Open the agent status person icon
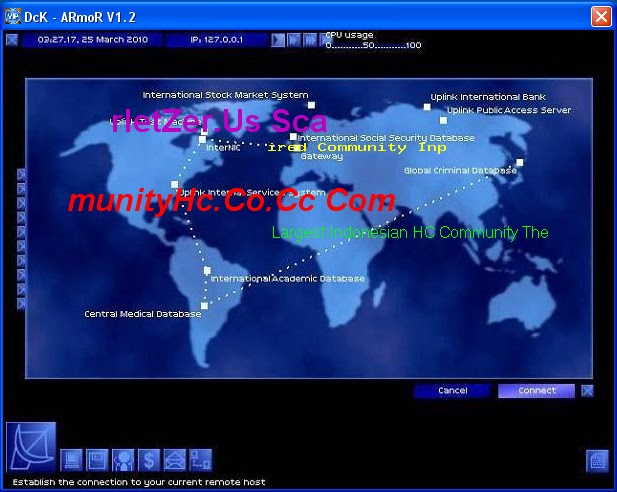The height and width of the screenshot is (492, 617). point(123,460)
